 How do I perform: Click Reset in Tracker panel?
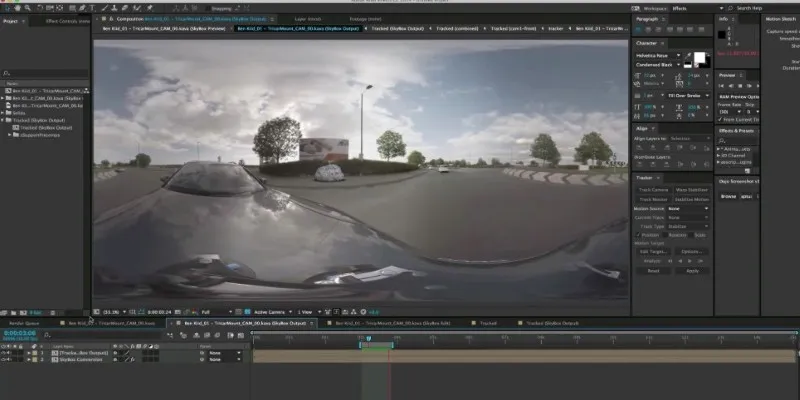(x=653, y=271)
